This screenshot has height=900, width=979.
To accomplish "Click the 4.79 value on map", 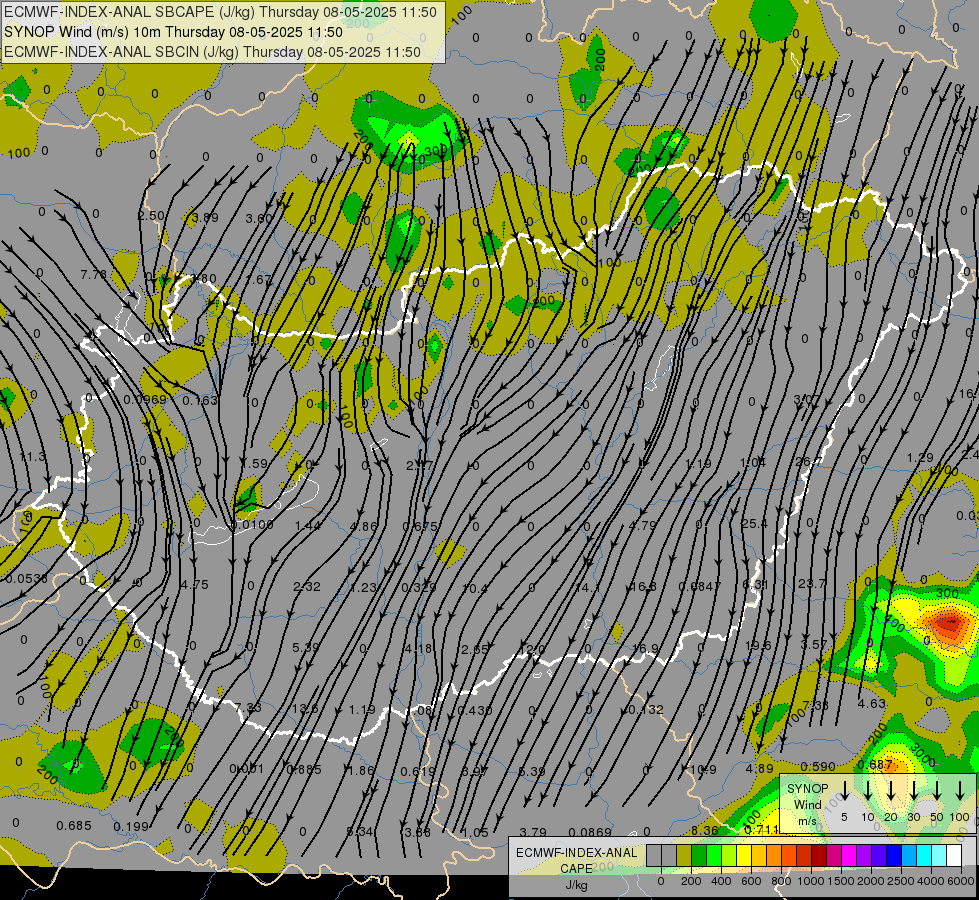I will click(x=642, y=525).
